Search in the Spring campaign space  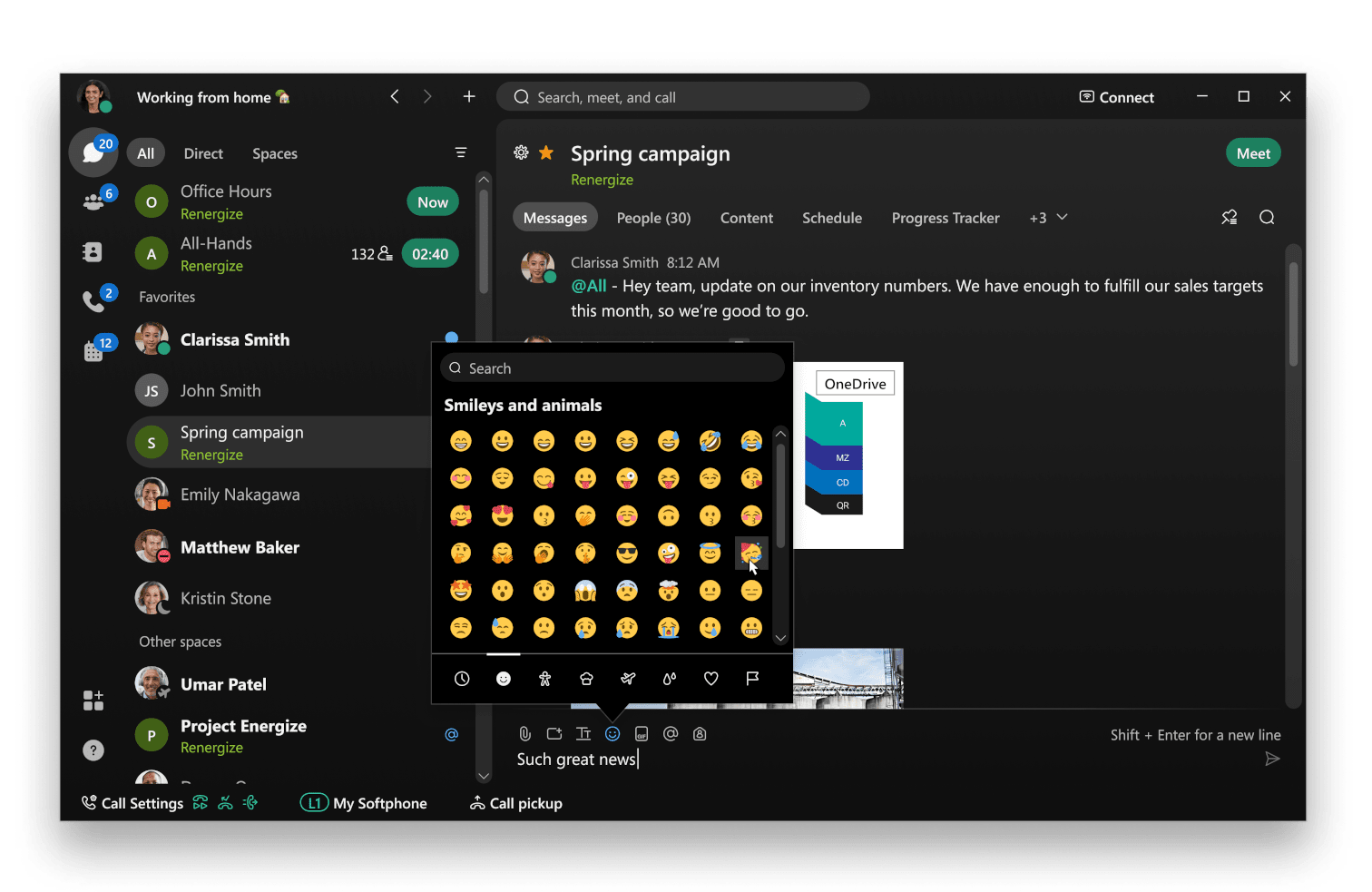pyautogui.click(x=1267, y=217)
